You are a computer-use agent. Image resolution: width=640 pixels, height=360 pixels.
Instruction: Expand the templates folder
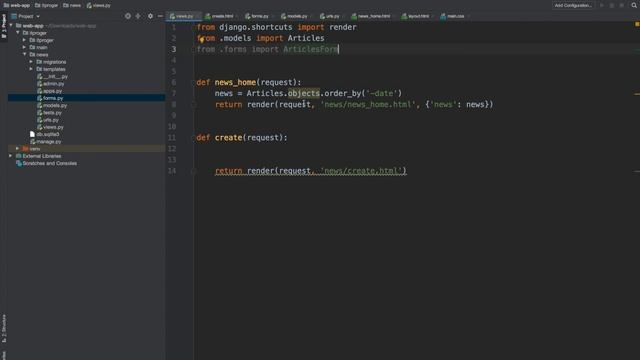tap(31, 69)
